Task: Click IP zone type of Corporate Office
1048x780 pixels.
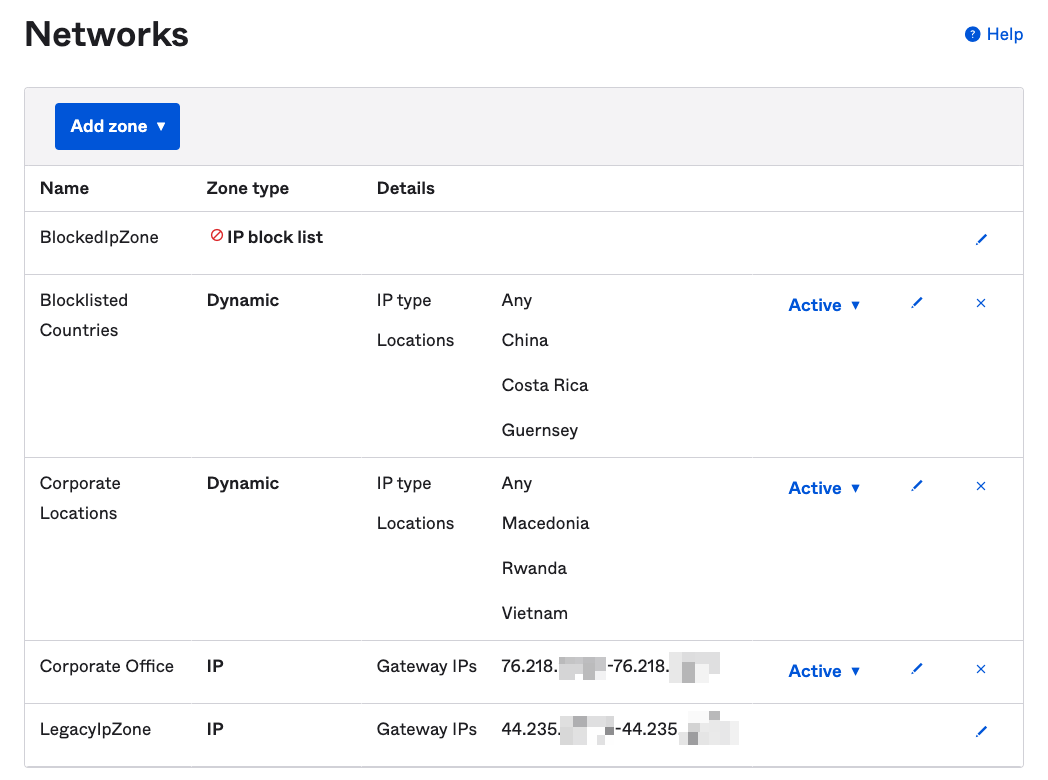Action: click(215, 666)
